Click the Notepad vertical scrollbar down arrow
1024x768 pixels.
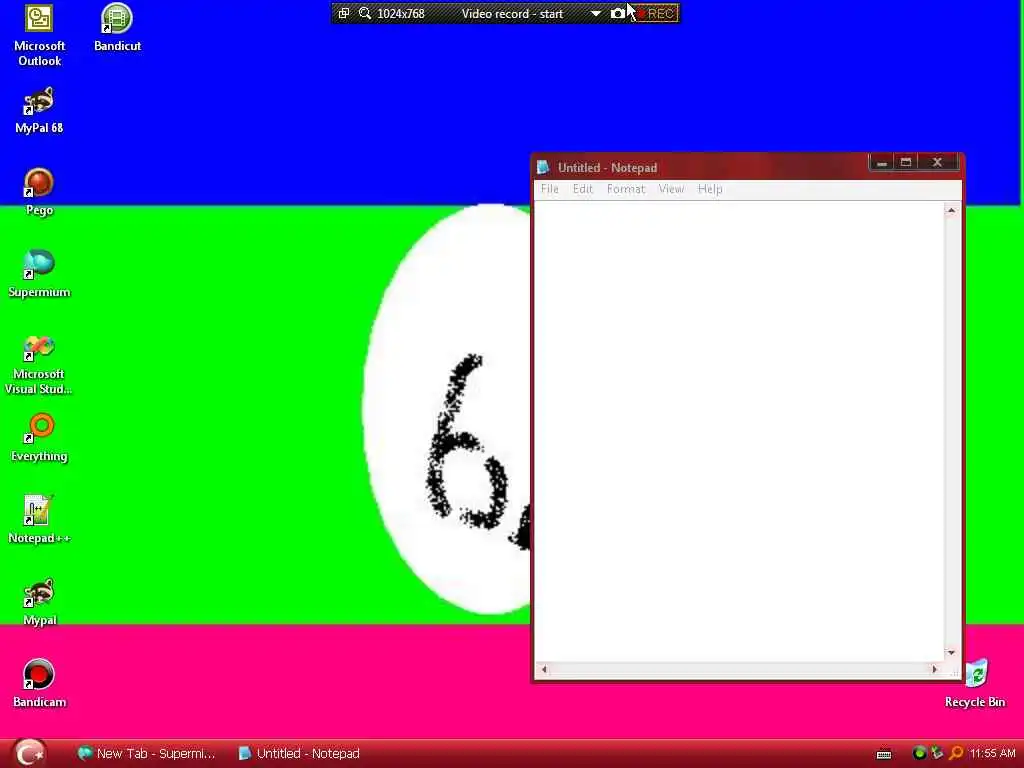point(952,652)
